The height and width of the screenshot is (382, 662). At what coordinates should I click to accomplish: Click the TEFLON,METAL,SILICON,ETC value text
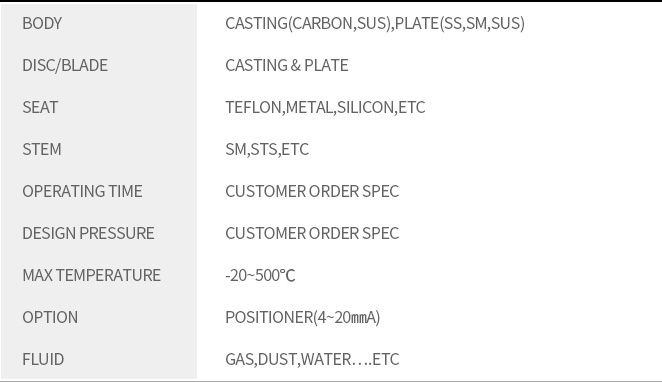tap(325, 107)
